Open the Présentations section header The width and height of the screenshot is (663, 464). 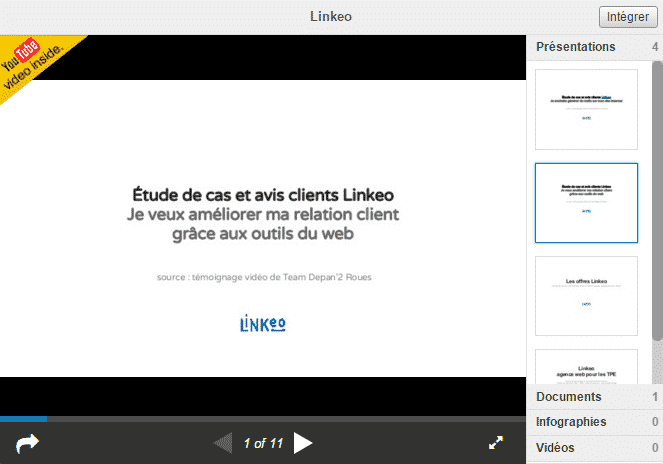point(595,47)
